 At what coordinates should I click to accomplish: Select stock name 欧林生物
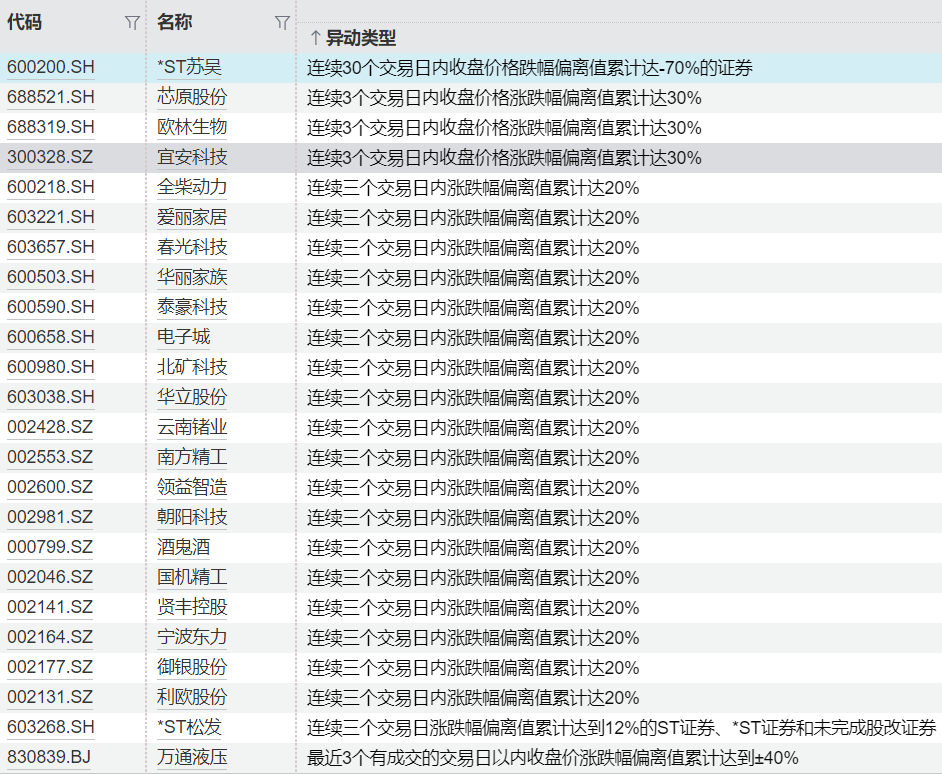[192, 127]
